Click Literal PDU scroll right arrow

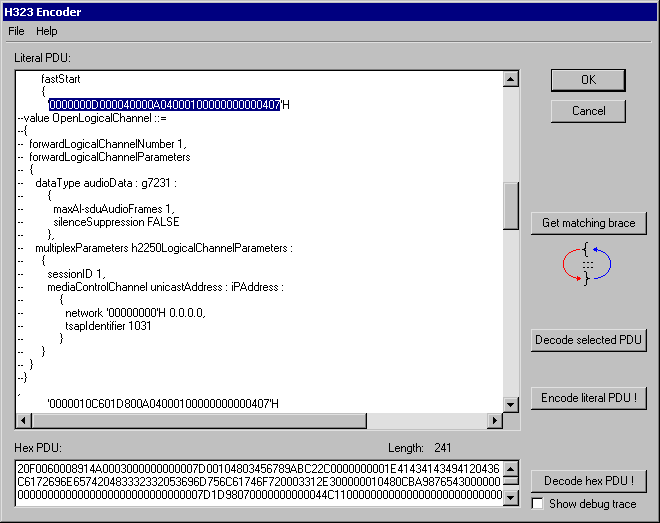click(x=495, y=420)
